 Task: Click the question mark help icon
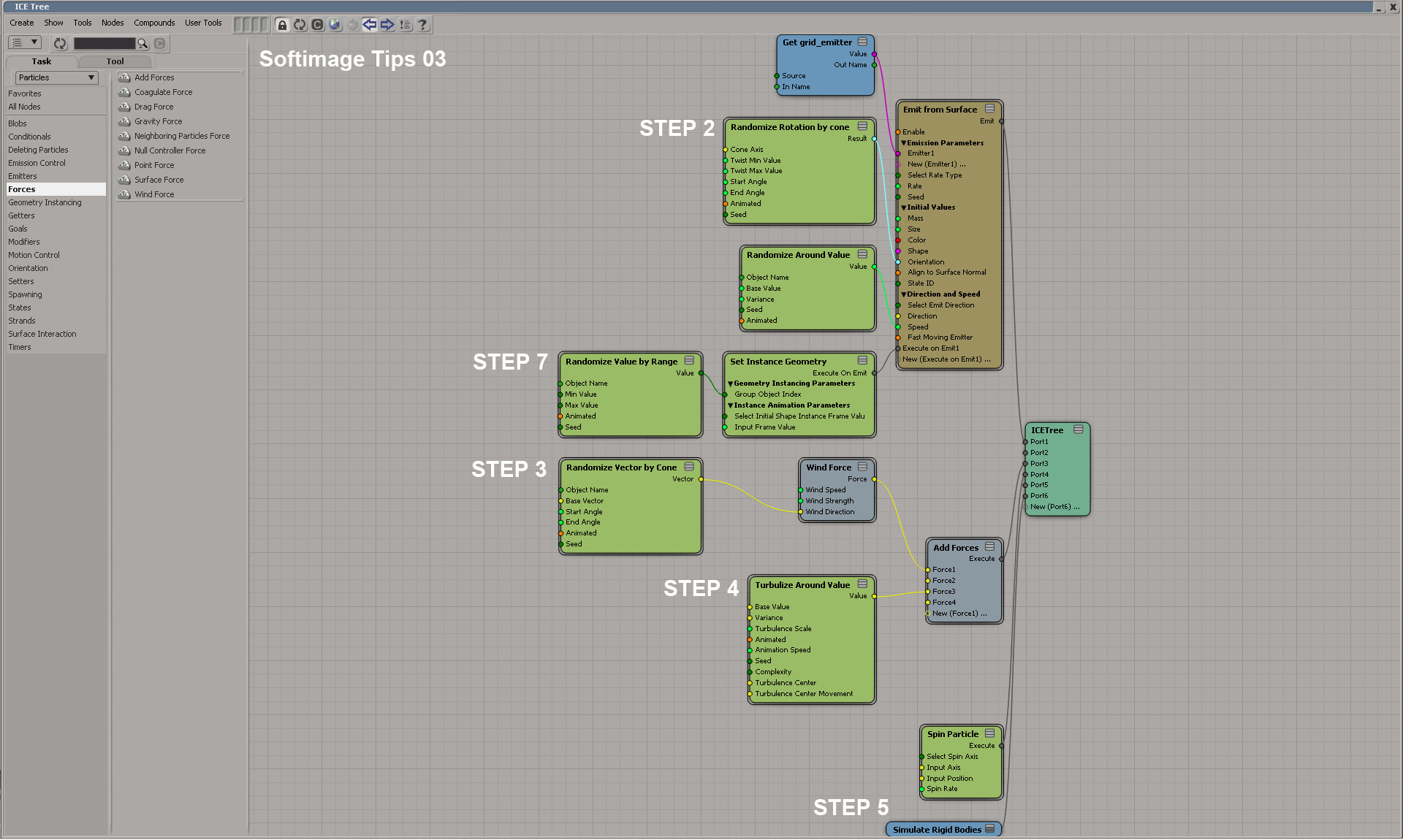pyautogui.click(x=422, y=25)
